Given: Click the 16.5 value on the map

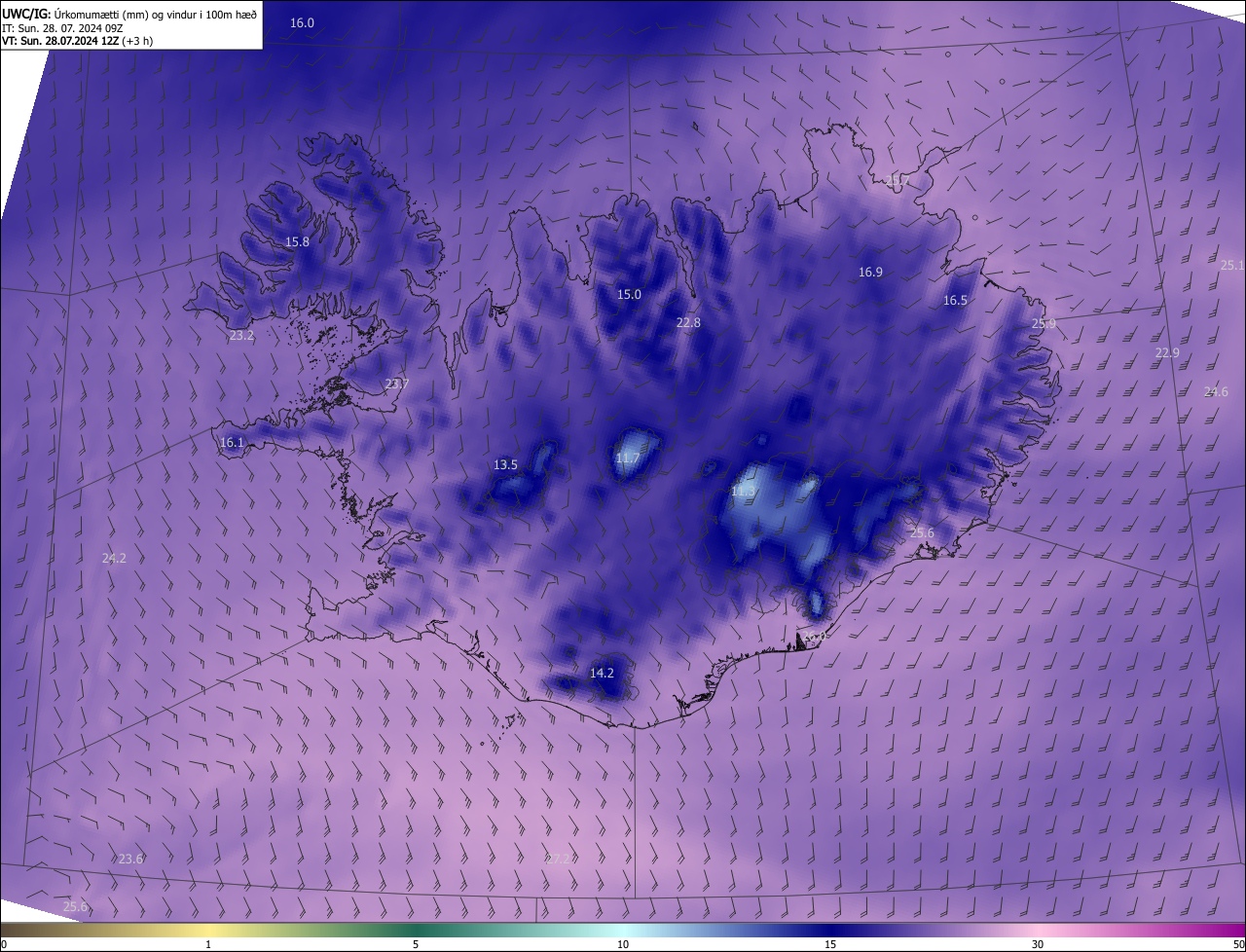Looking at the screenshot, I should pyautogui.click(x=955, y=301).
